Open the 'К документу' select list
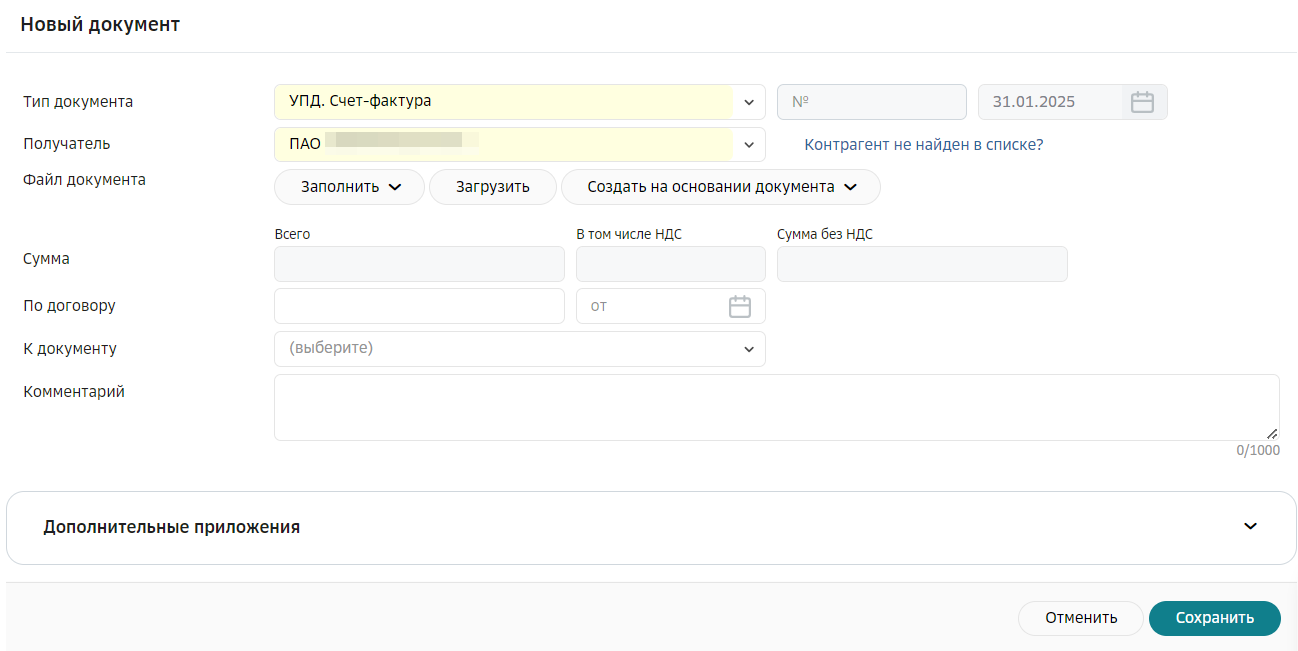 tap(520, 349)
